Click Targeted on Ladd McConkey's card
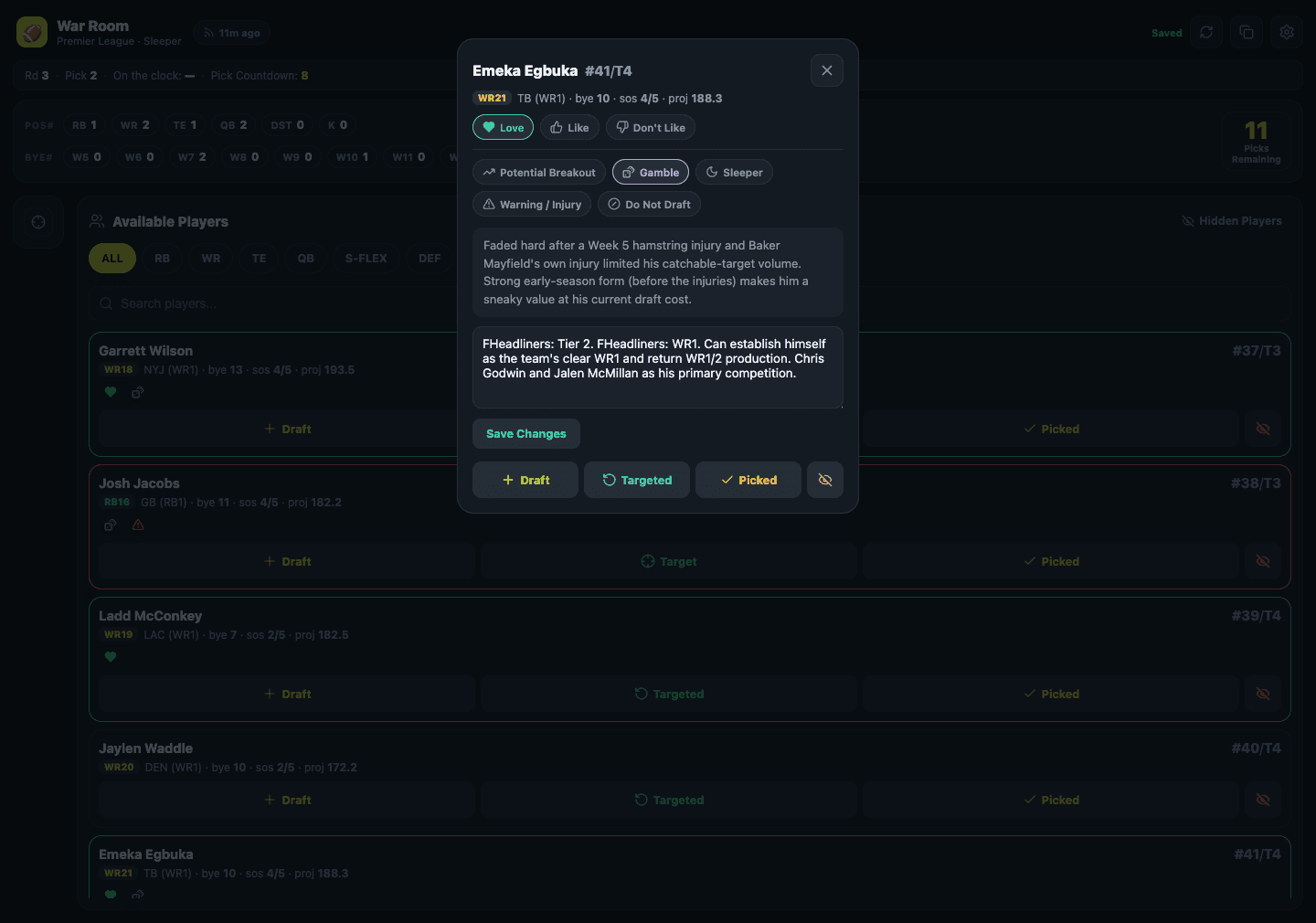The width and height of the screenshot is (1316, 923). (669, 694)
